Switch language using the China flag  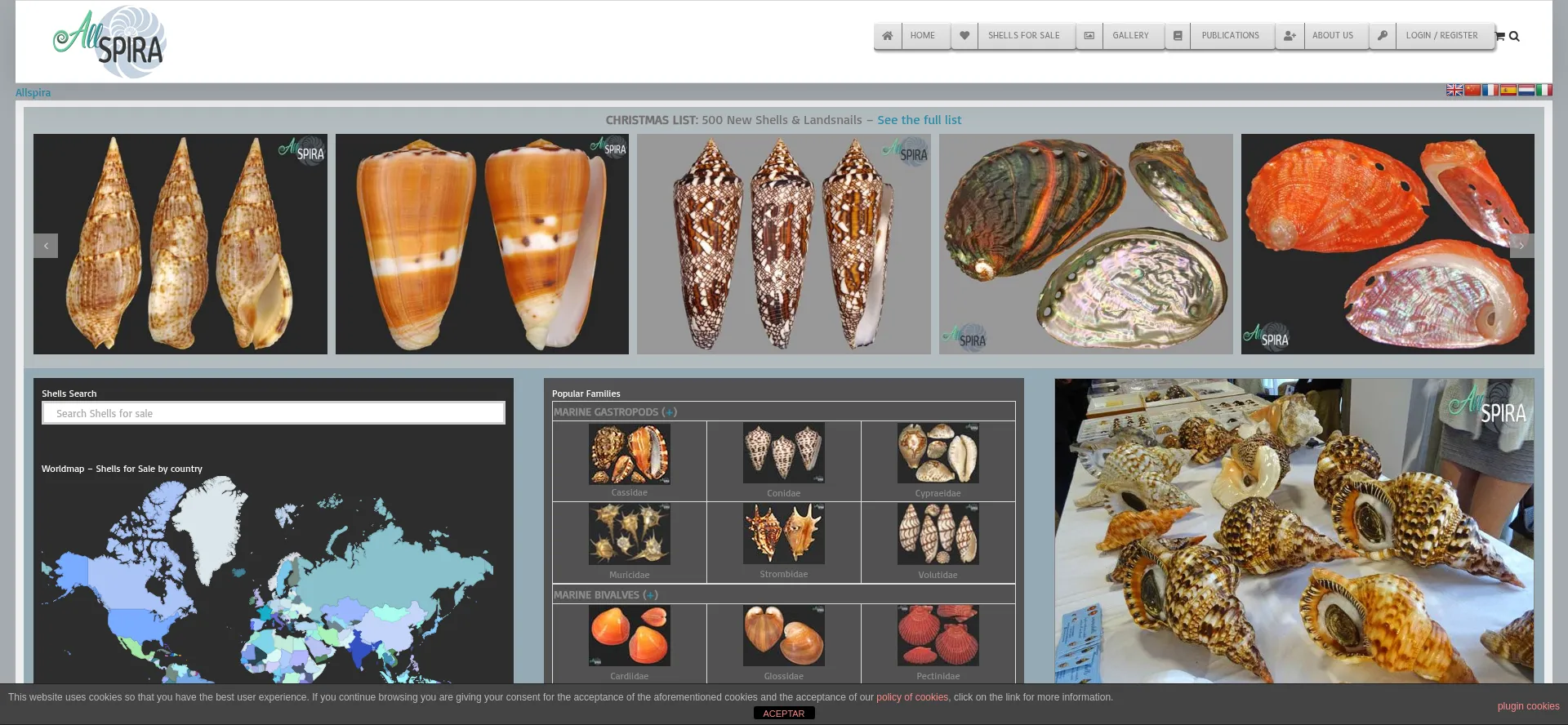click(1472, 90)
